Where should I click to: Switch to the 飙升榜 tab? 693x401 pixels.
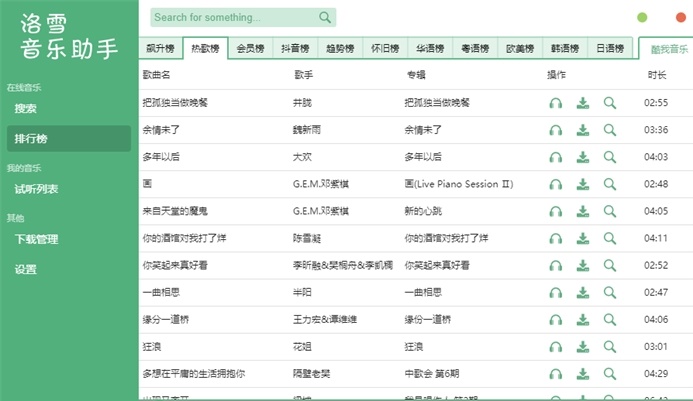[x=160, y=48]
